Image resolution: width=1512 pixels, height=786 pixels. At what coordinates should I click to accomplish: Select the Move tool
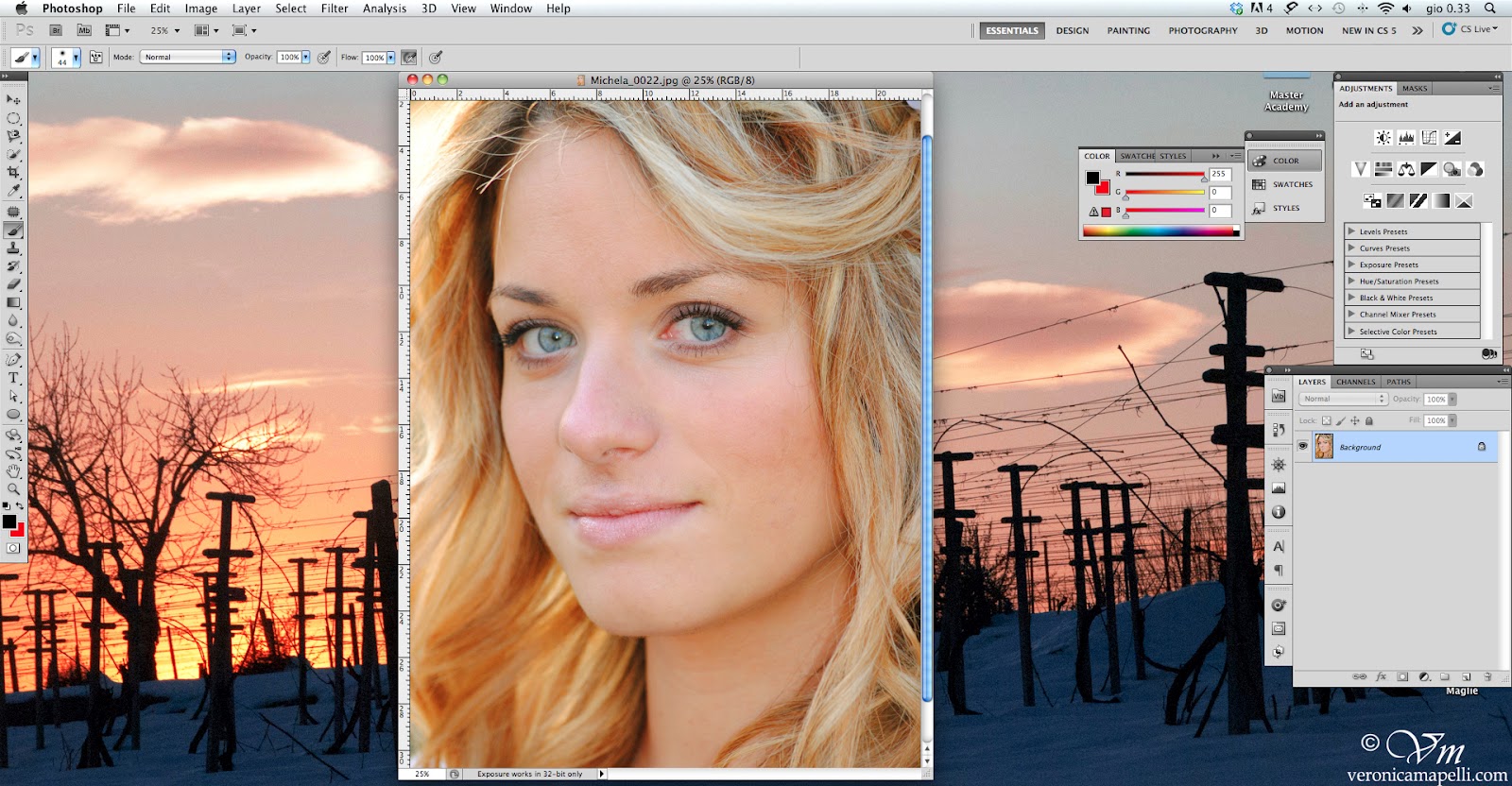coord(13,99)
